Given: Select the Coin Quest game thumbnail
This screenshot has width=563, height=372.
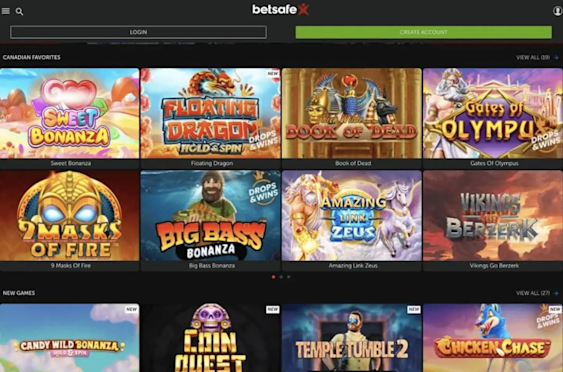Looking at the screenshot, I should tap(210, 338).
